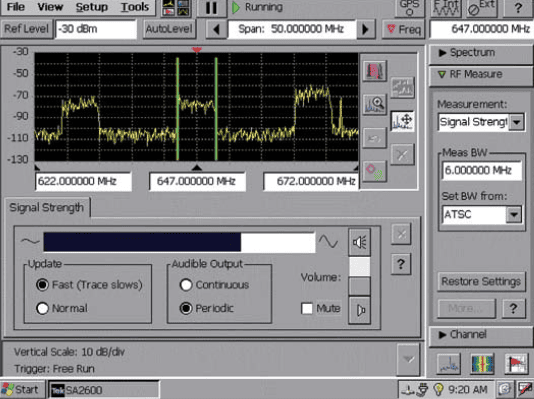Open RF Measure help question mark

[513, 308]
